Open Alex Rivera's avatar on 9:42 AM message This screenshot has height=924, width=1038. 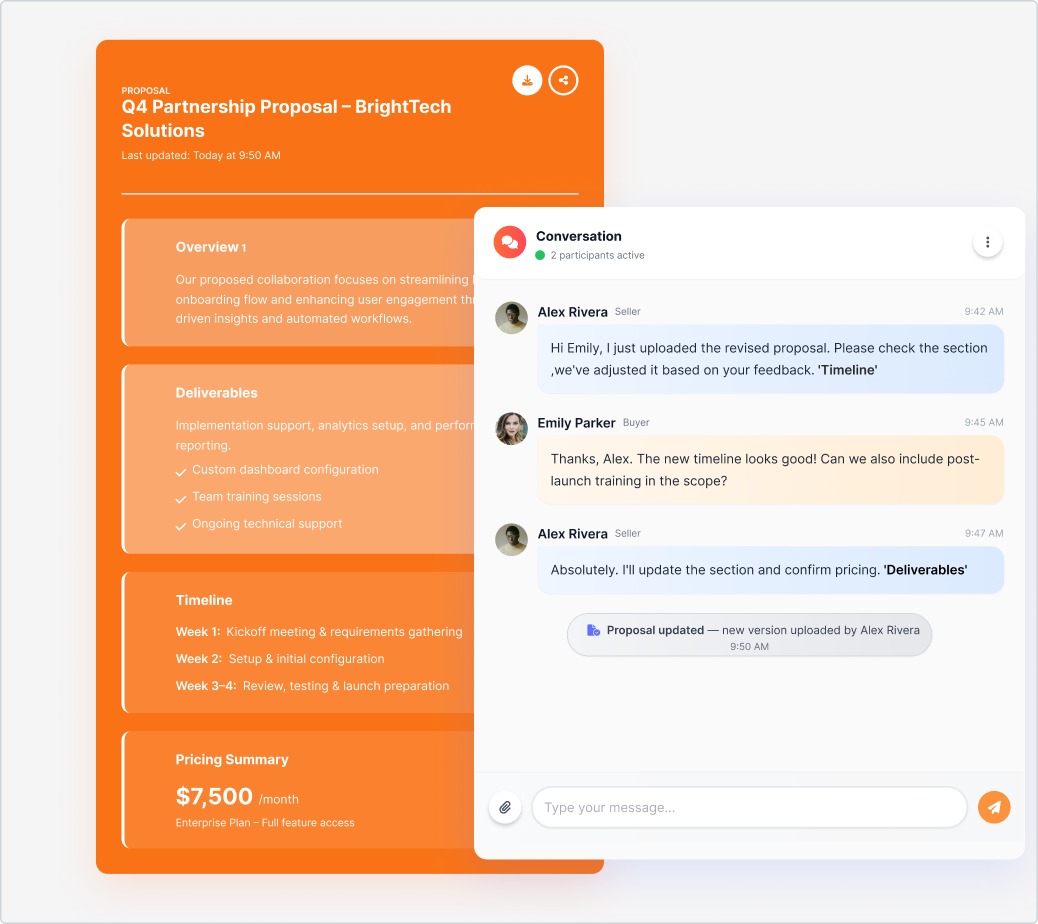[x=511, y=318]
